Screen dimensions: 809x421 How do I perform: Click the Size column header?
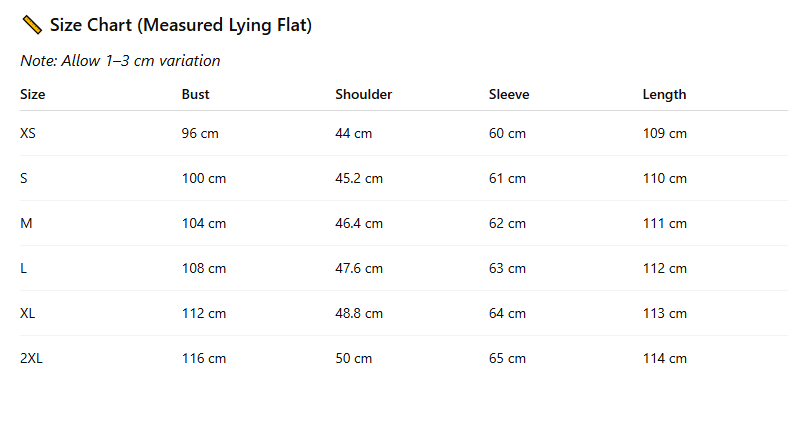point(33,95)
